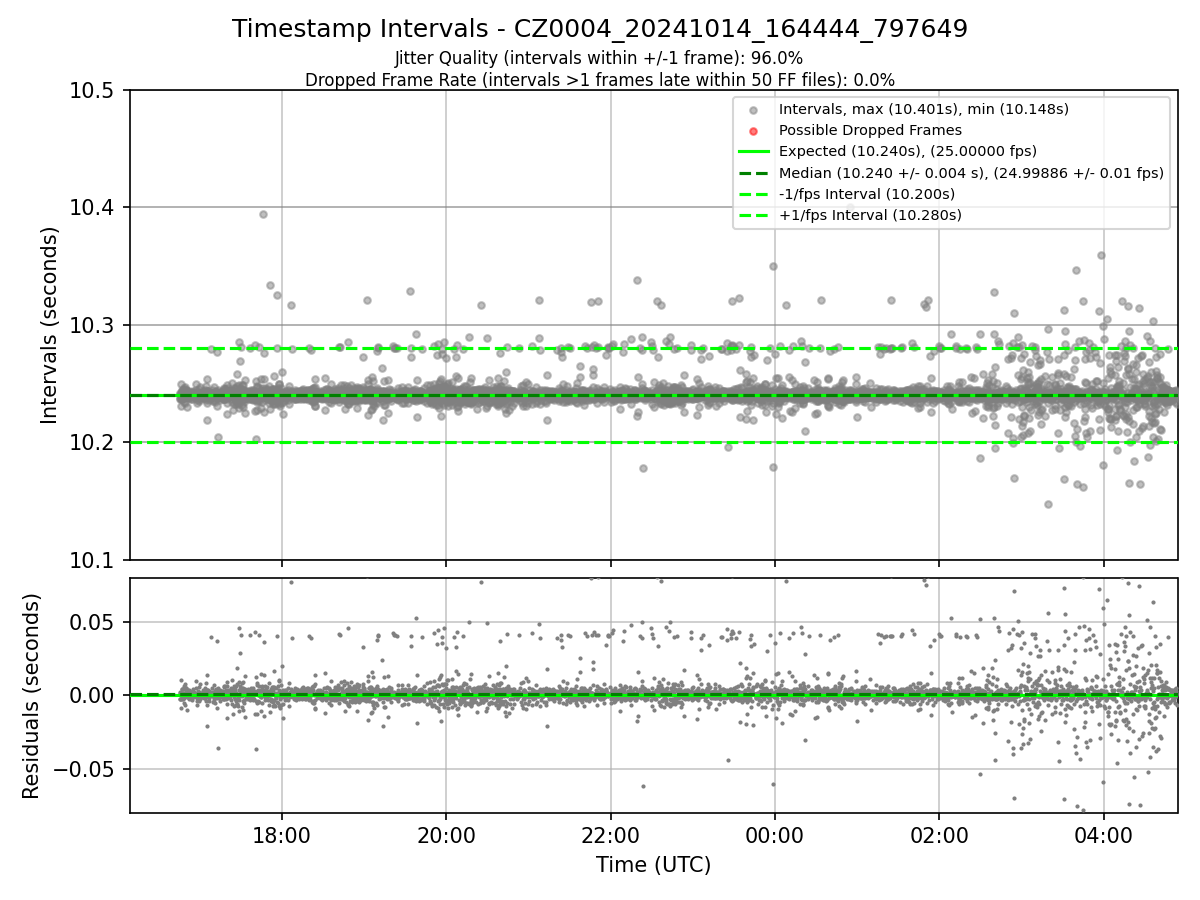This screenshot has height=900, width=1200.
Task: Click the plot title 'Timestamp Intervals - CZ0004_20241014_164444_797649'
Action: [x=600, y=29]
